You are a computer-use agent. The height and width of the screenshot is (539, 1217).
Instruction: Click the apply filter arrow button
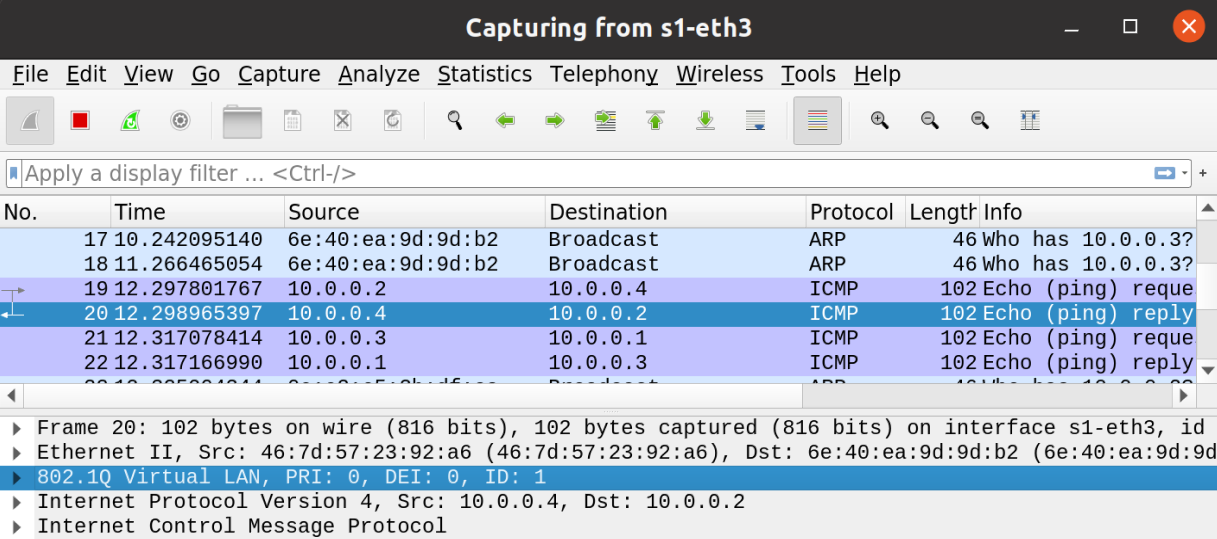point(1165,173)
